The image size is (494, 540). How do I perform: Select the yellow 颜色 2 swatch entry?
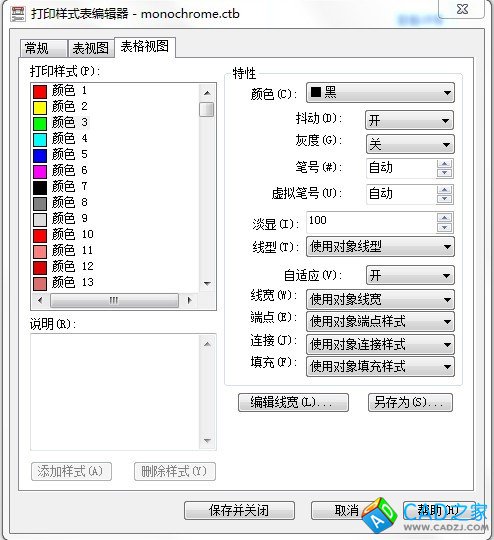(x=60, y=107)
